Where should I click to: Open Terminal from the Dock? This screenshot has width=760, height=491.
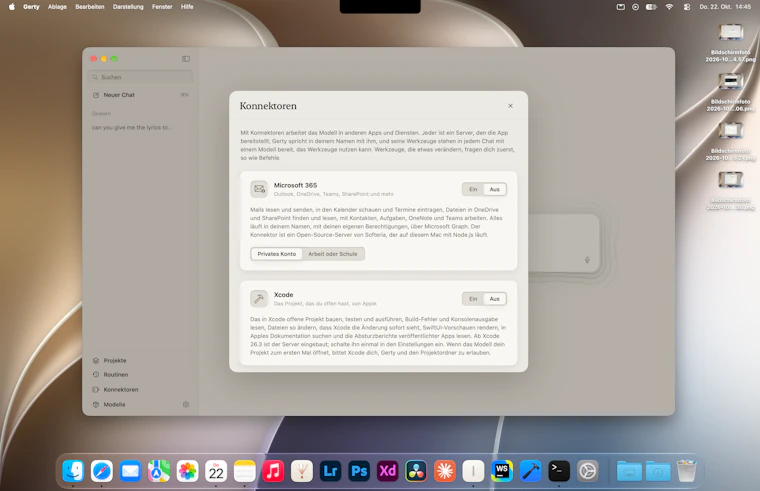pos(559,471)
